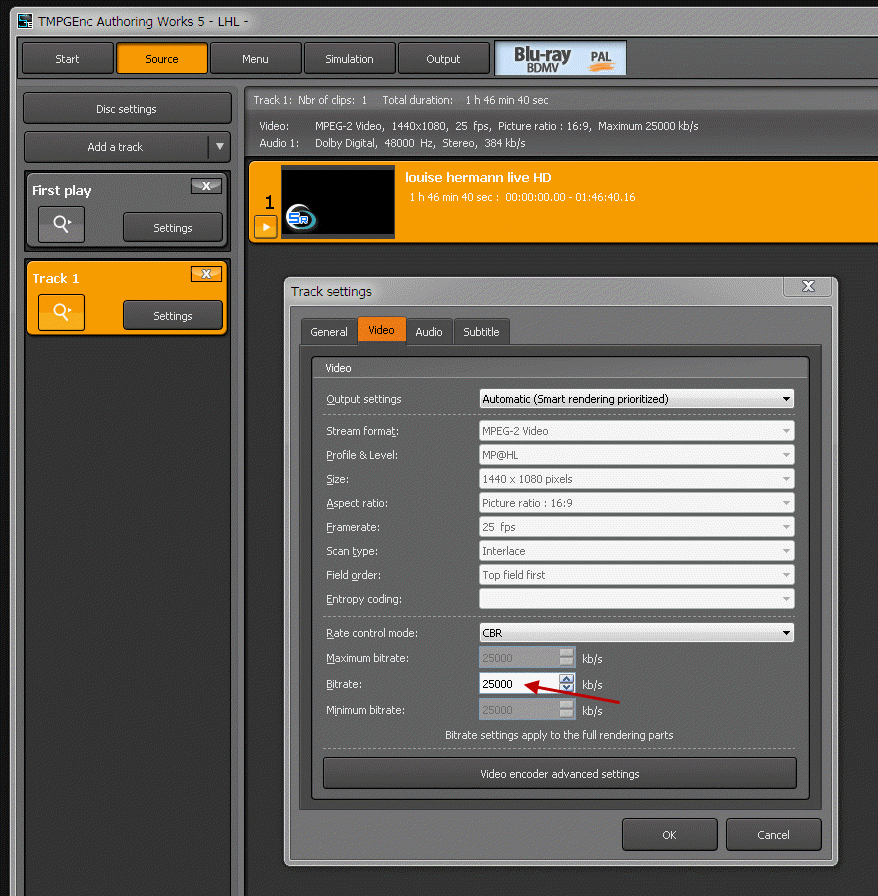This screenshot has width=878, height=896.
Task: Click the Track 1 preview magnifier icon
Action: 61,313
